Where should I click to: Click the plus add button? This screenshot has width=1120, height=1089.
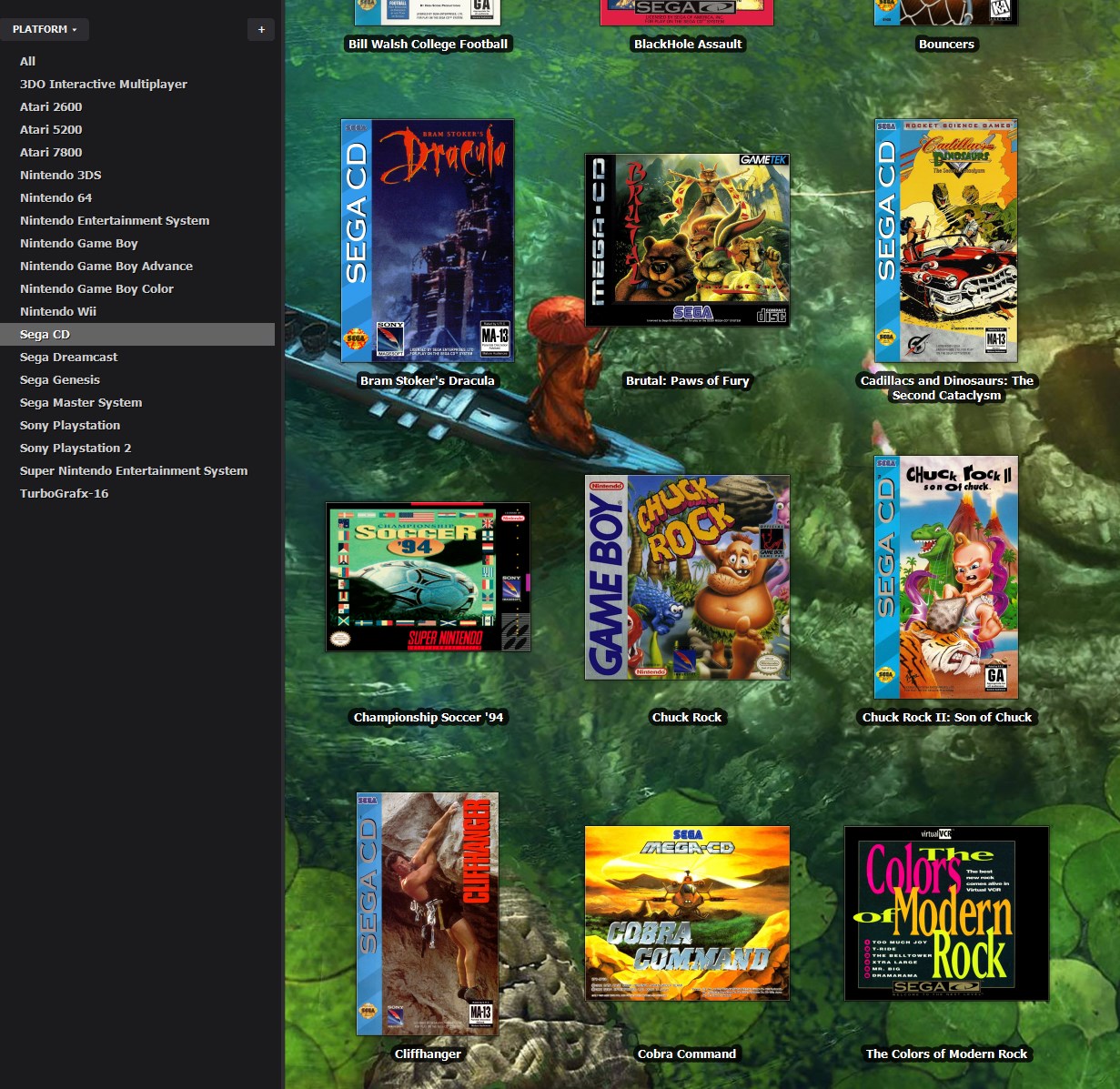[x=261, y=29]
